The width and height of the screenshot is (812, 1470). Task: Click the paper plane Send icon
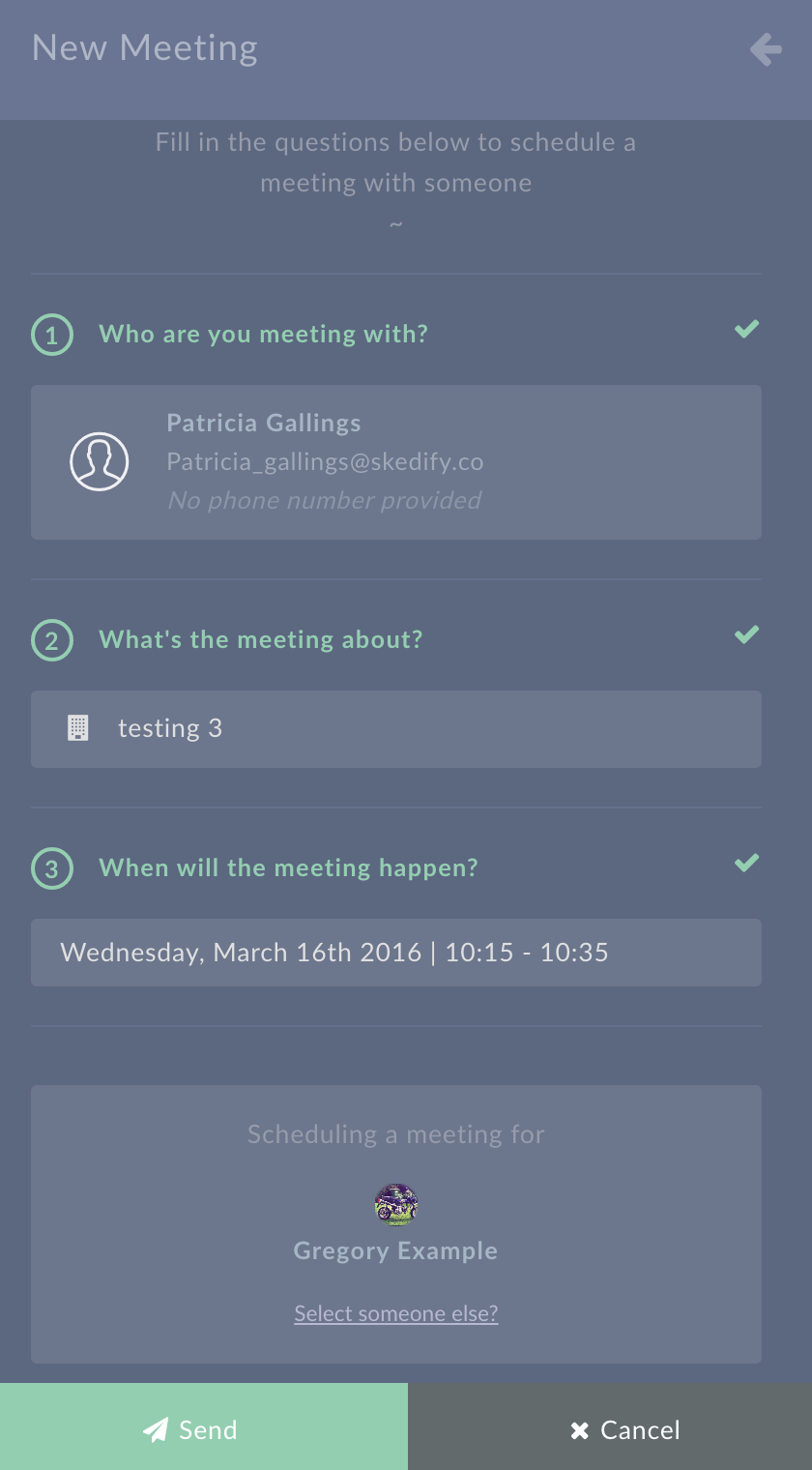(156, 1430)
